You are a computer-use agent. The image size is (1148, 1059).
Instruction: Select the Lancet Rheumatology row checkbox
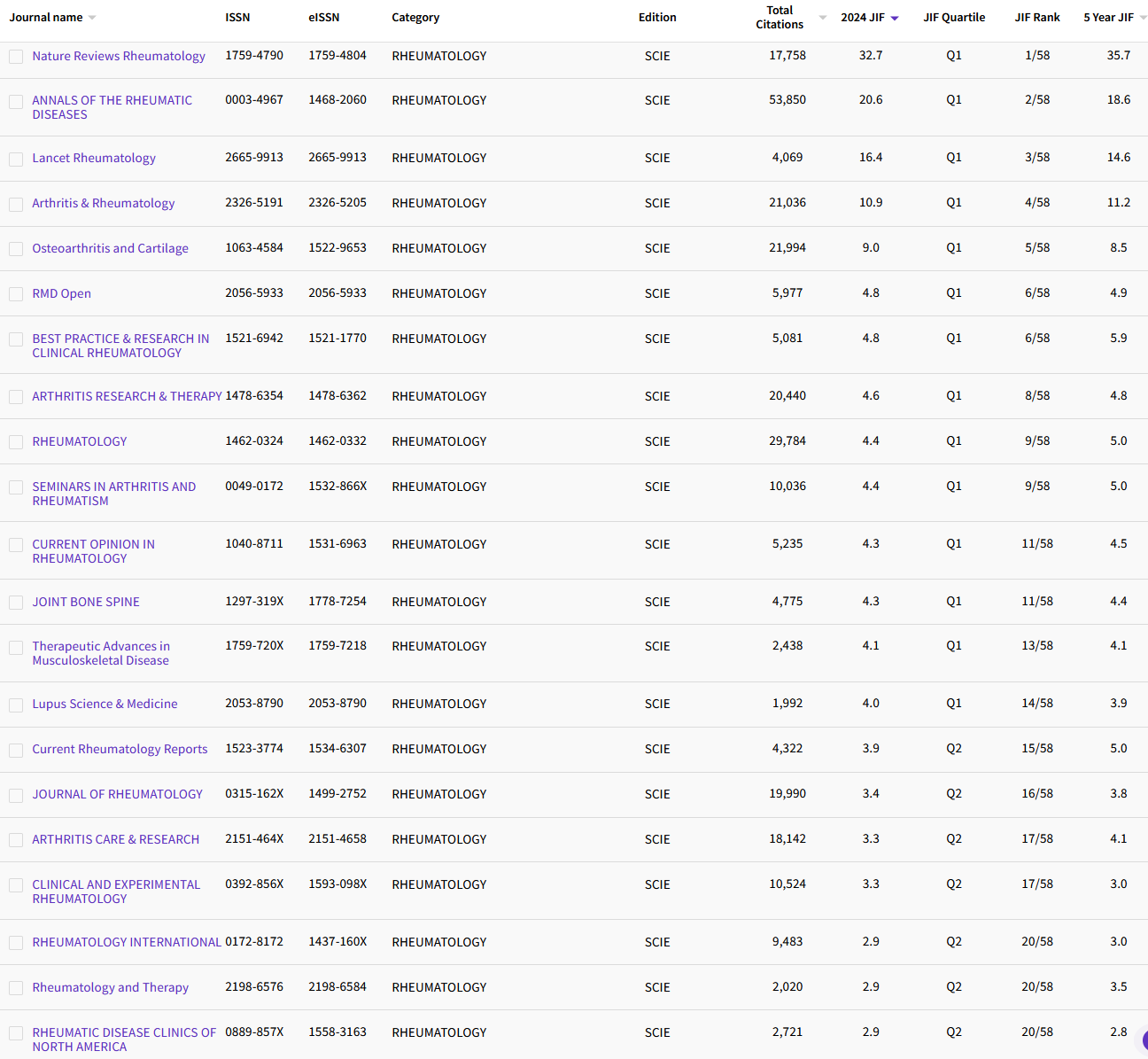16,160
